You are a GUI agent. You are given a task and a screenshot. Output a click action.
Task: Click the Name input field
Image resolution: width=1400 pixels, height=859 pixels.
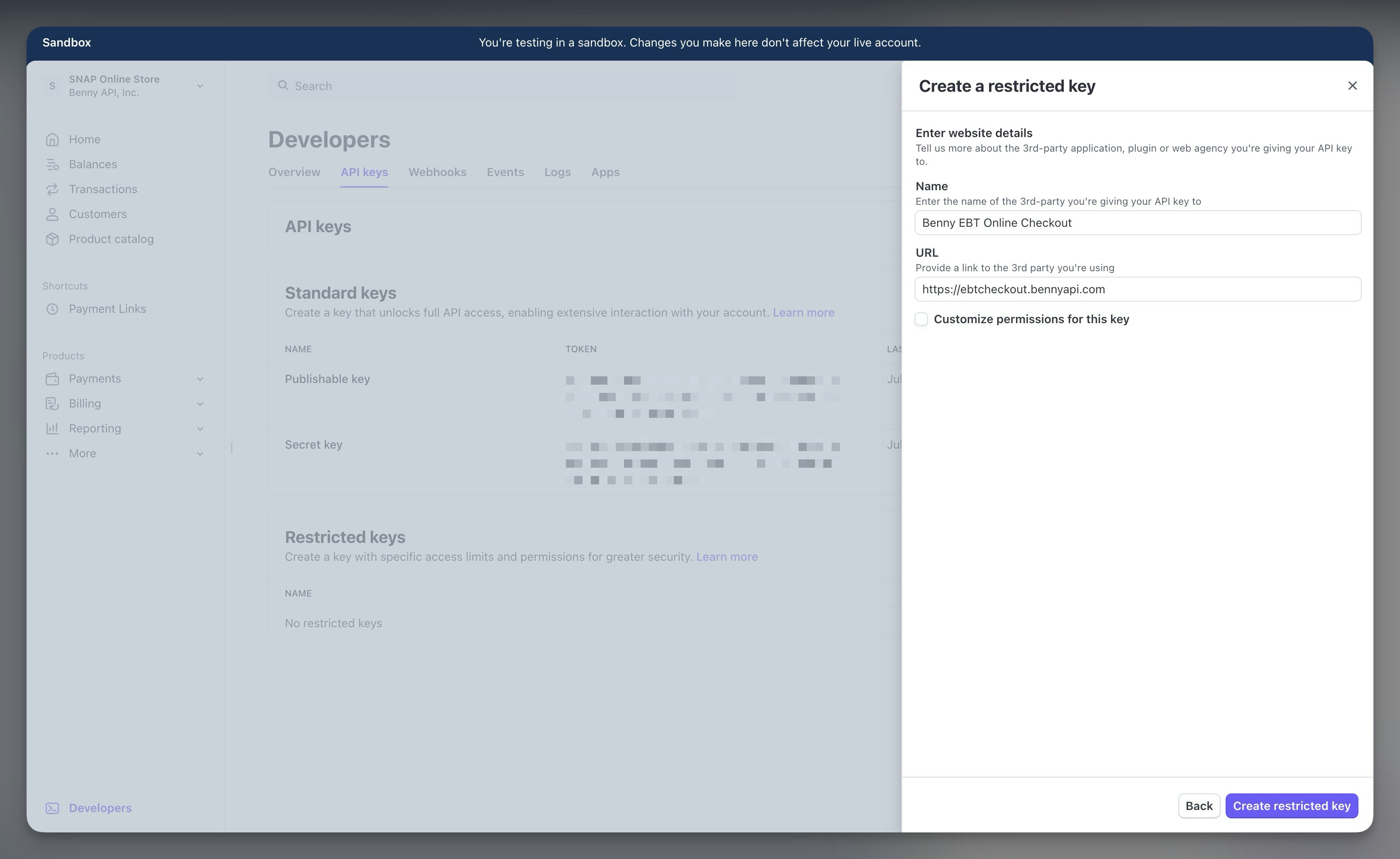(x=1138, y=223)
